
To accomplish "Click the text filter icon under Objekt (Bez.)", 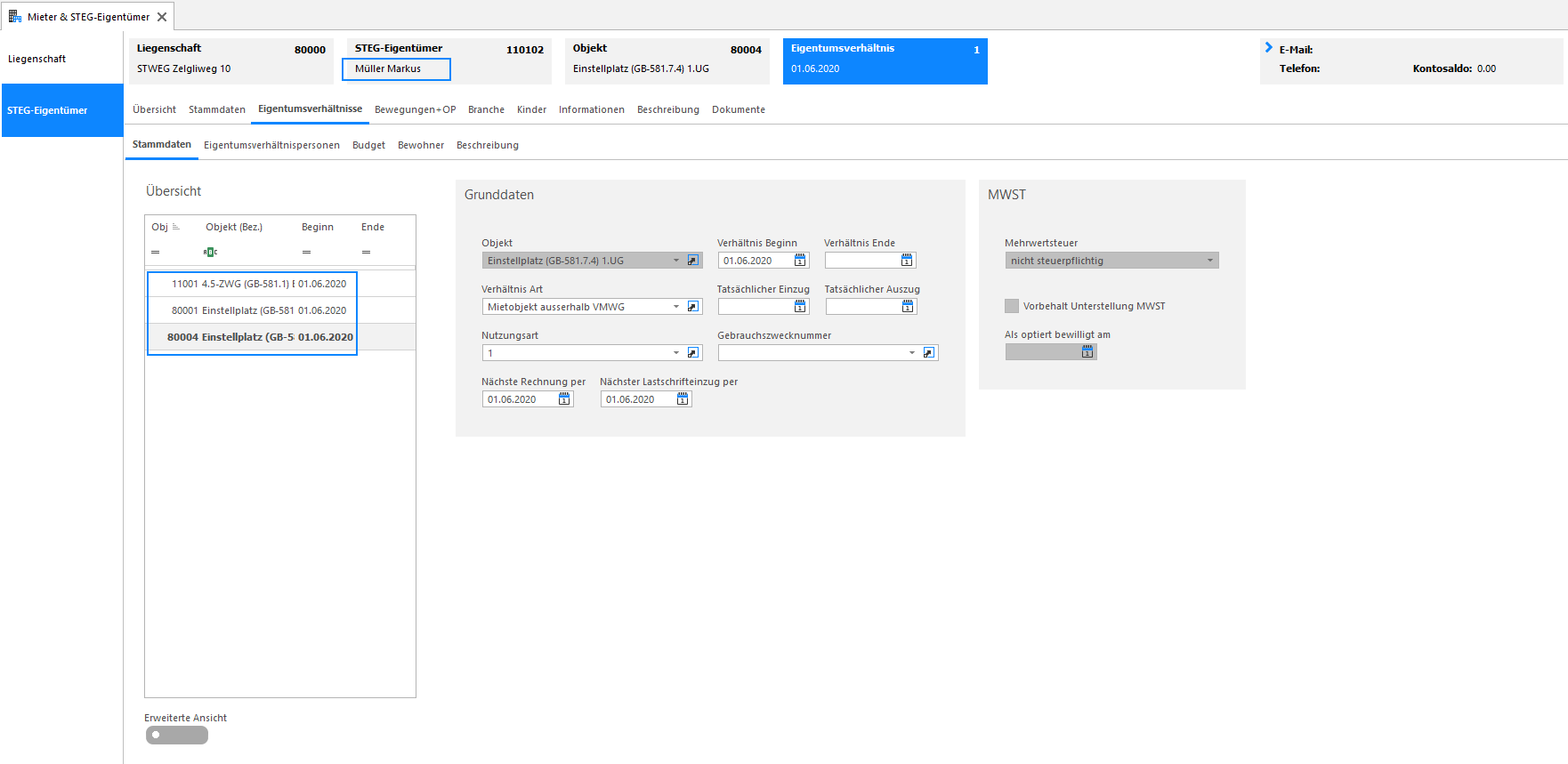I will pyautogui.click(x=211, y=253).
